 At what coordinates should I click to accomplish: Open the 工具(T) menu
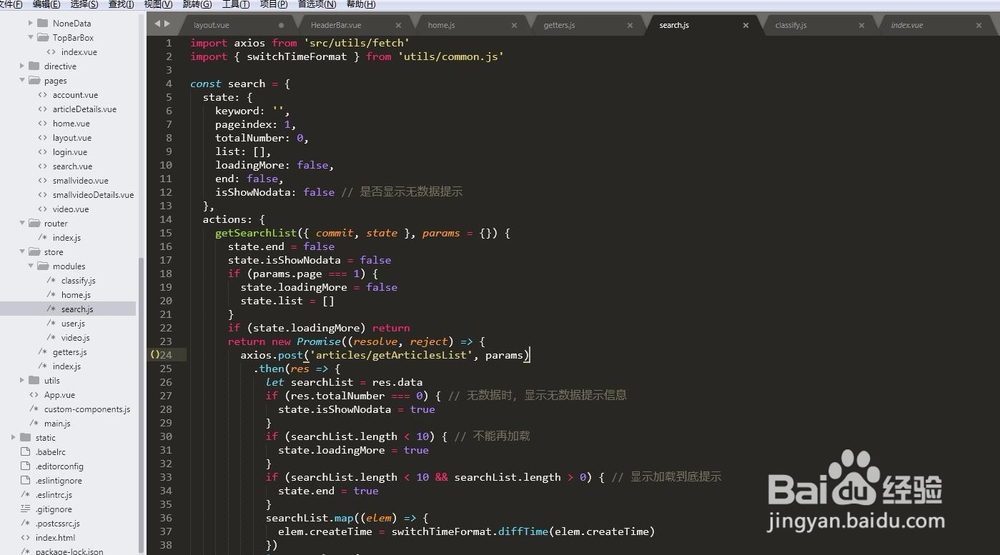pyautogui.click(x=235, y=4)
